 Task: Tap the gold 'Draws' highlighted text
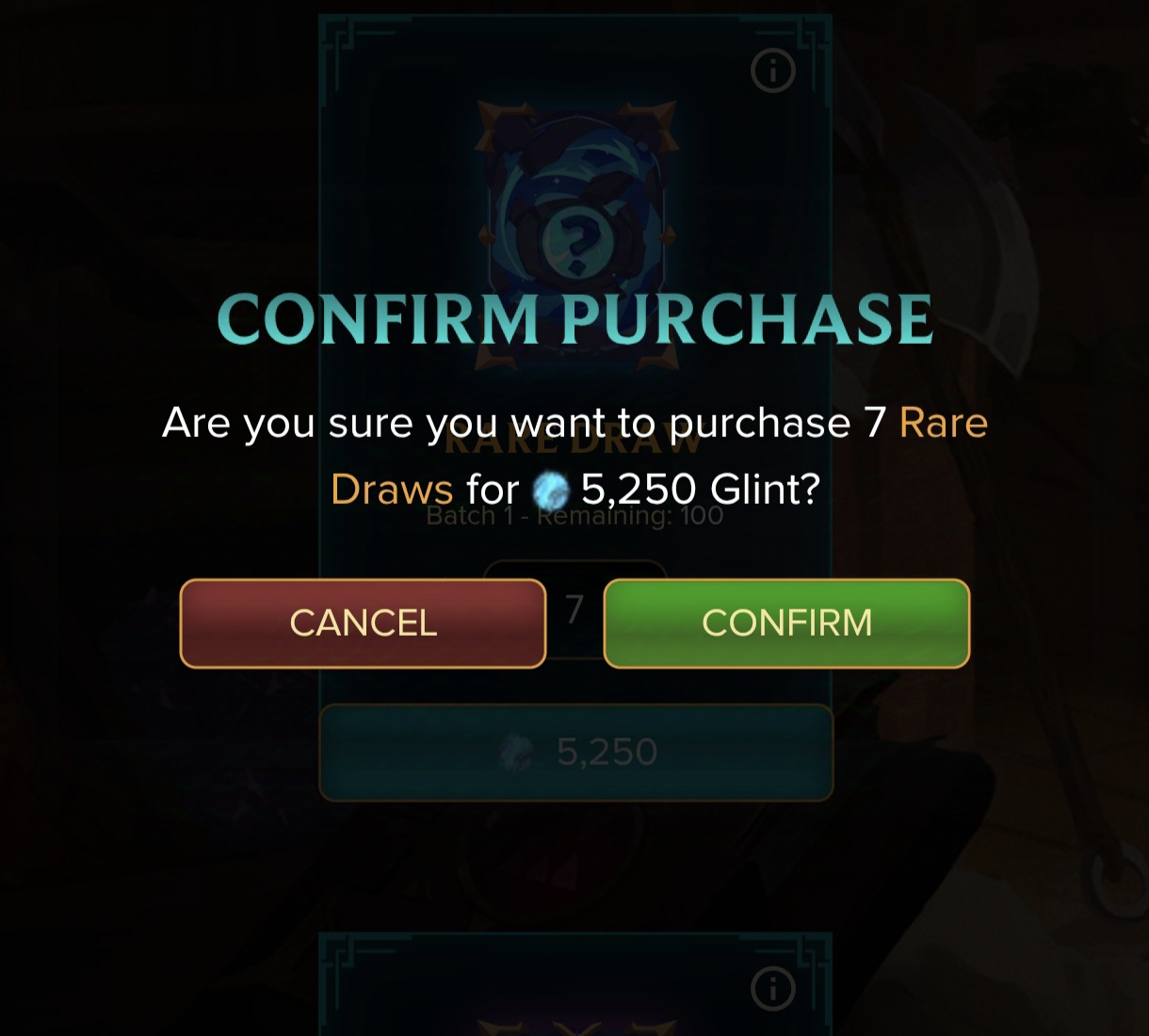pyautogui.click(x=392, y=490)
